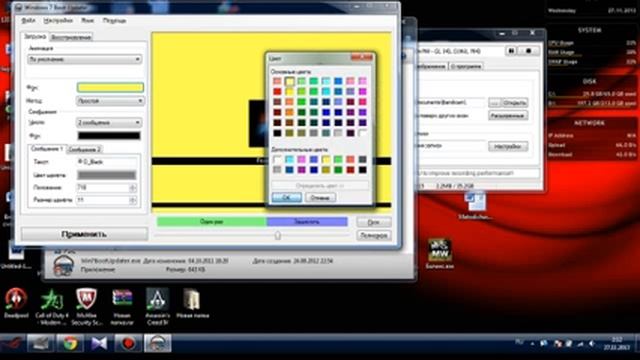
Task: Click the volume icon in the system tray
Action: (592, 344)
